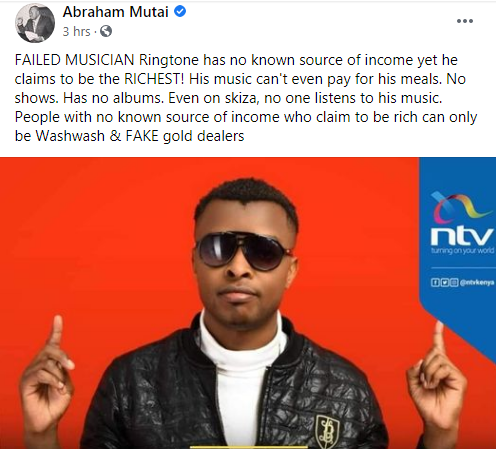Click the NTV colorful ribbon logo
The width and height of the screenshot is (496, 449).
click(461, 207)
